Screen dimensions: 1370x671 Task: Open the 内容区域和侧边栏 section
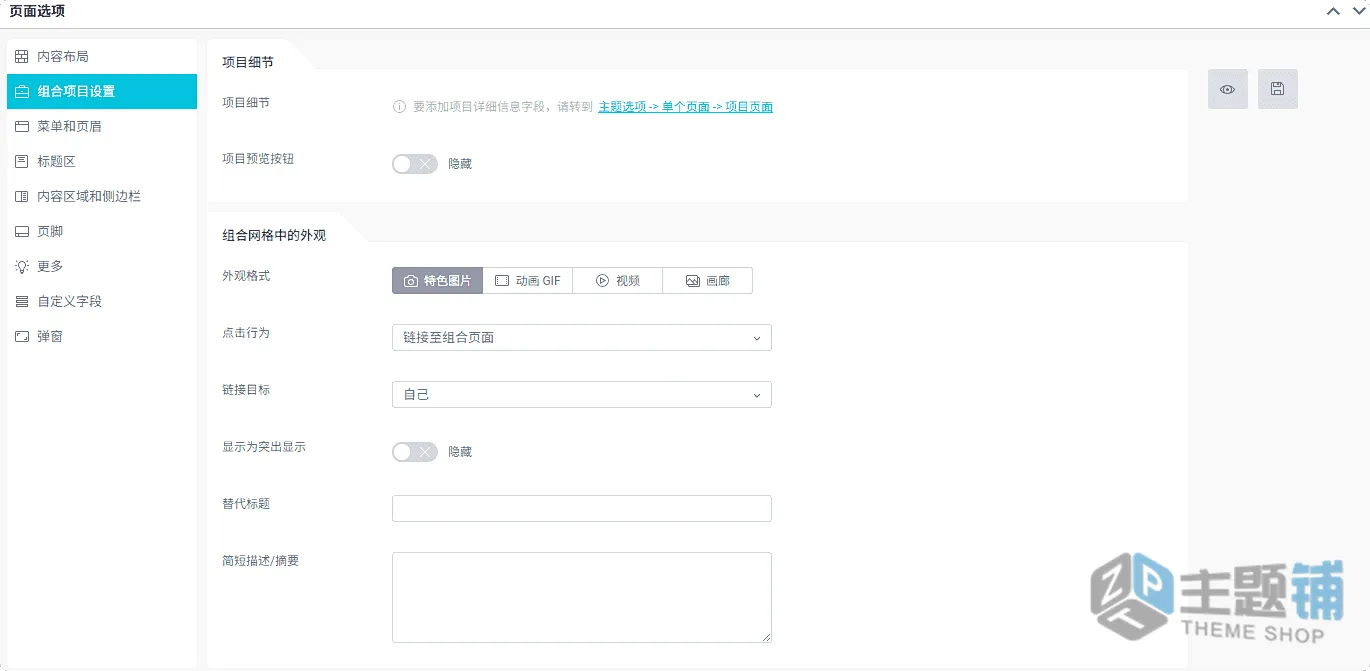coord(102,197)
